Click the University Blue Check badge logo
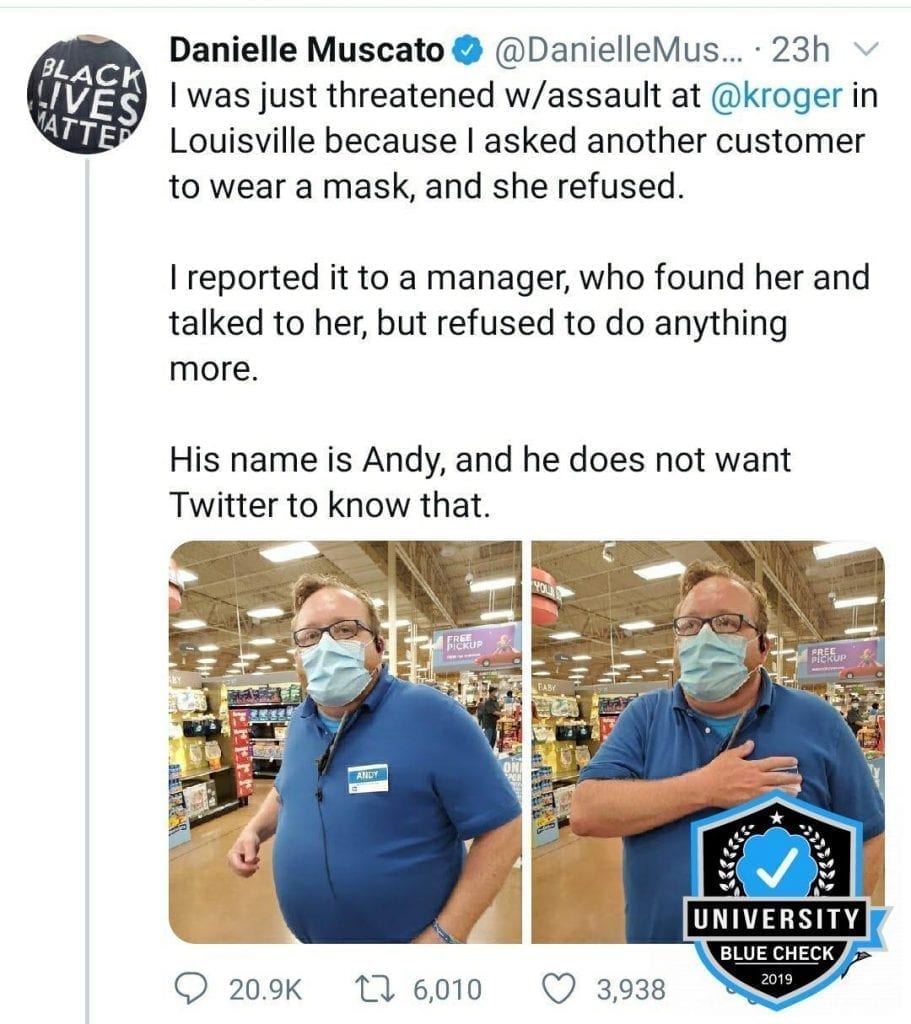 [778, 896]
